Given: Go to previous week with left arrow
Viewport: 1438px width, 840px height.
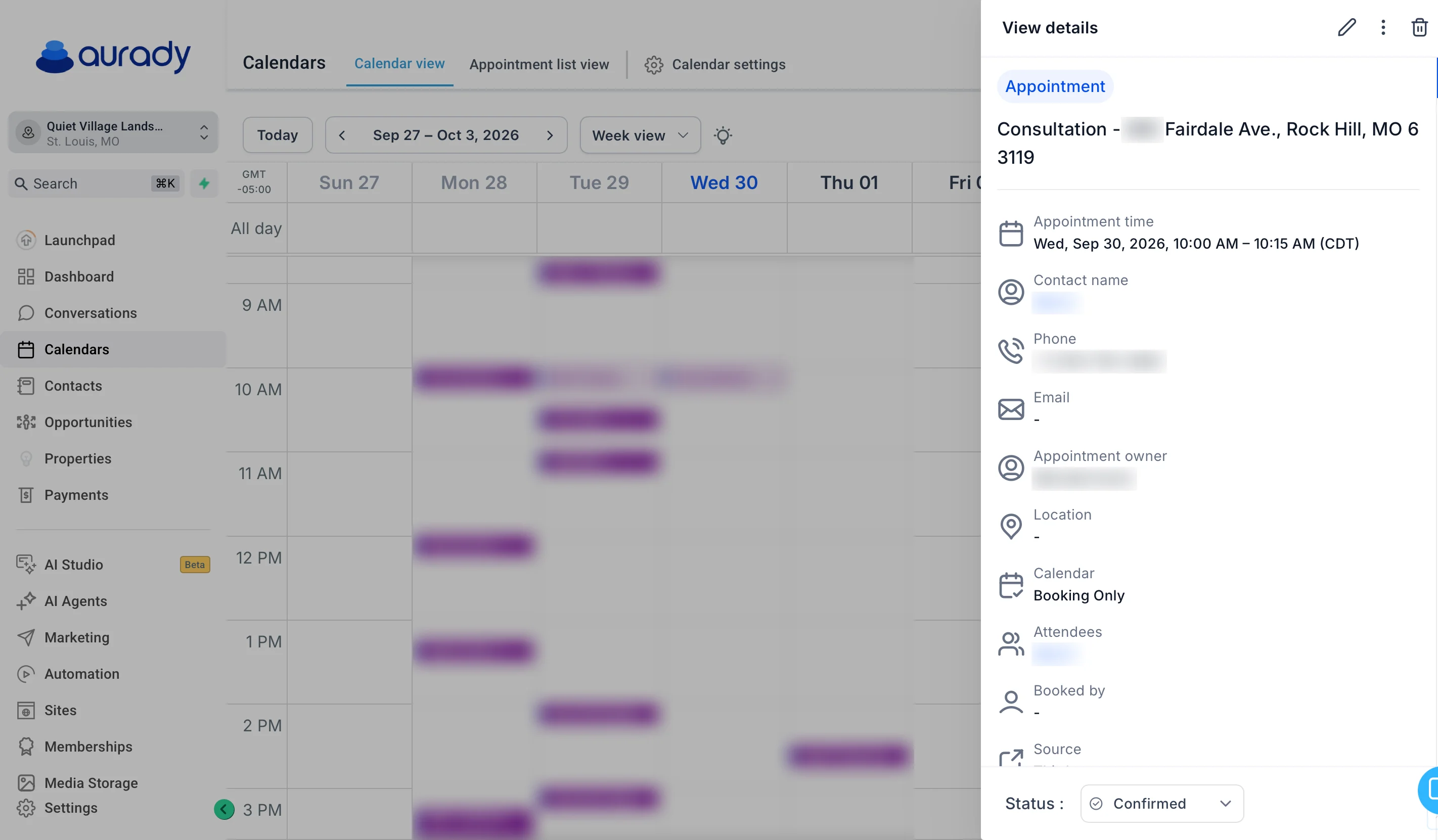Looking at the screenshot, I should (342, 135).
